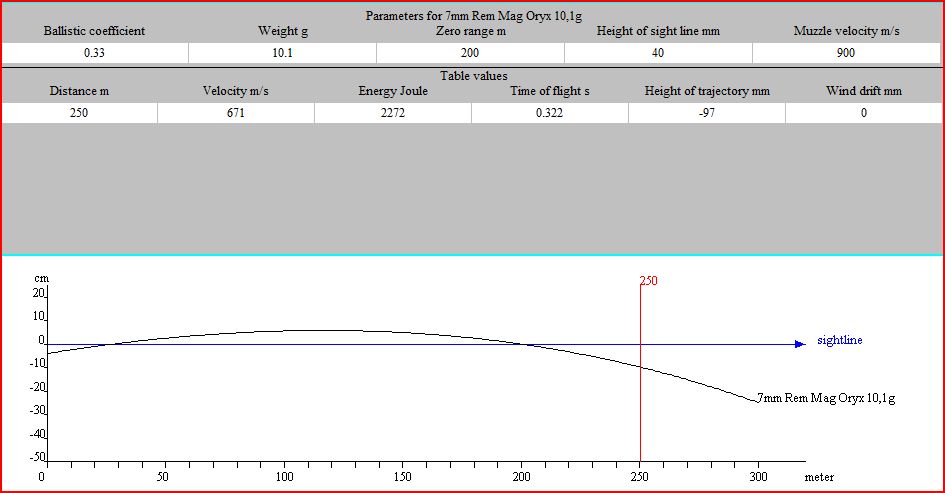The width and height of the screenshot is (945, 493).
Task: Click the 'Parameters for 7mm Rem Mag Oryx' heading
Action: (x=472, y=17)
